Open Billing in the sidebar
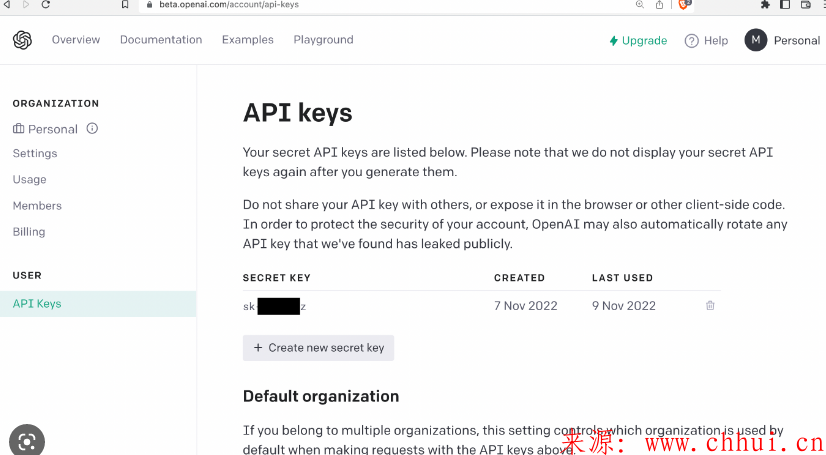 (29, 232)
